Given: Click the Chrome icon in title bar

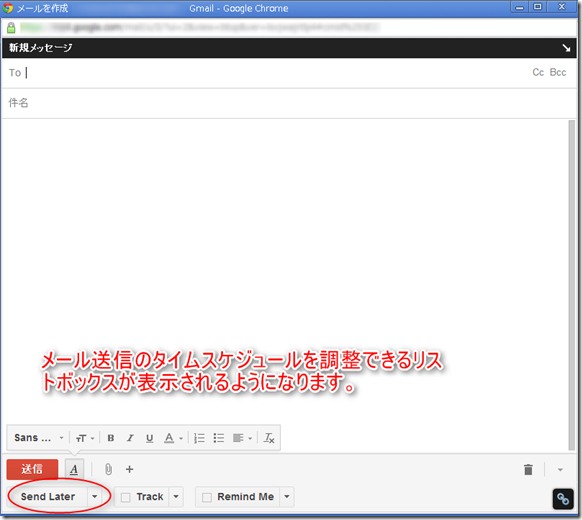Looking at the screenshot, I should pos(8,8).
